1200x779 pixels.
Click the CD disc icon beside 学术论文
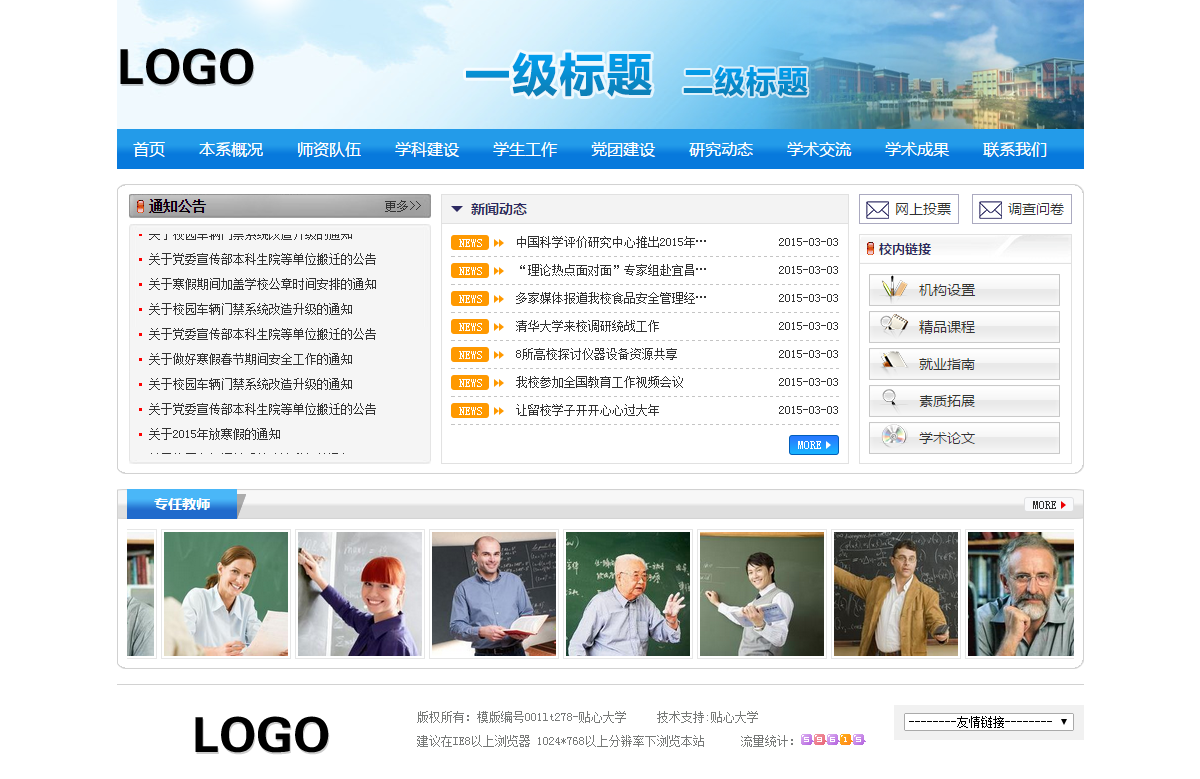tap(893, 437)
